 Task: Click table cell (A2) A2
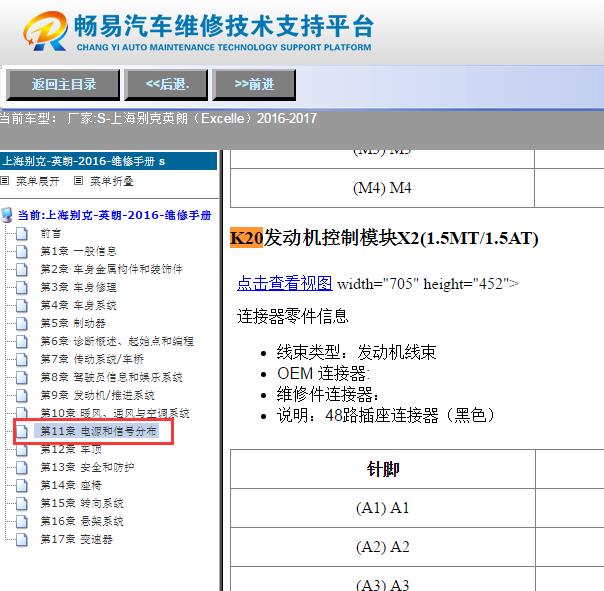[383, 547]
